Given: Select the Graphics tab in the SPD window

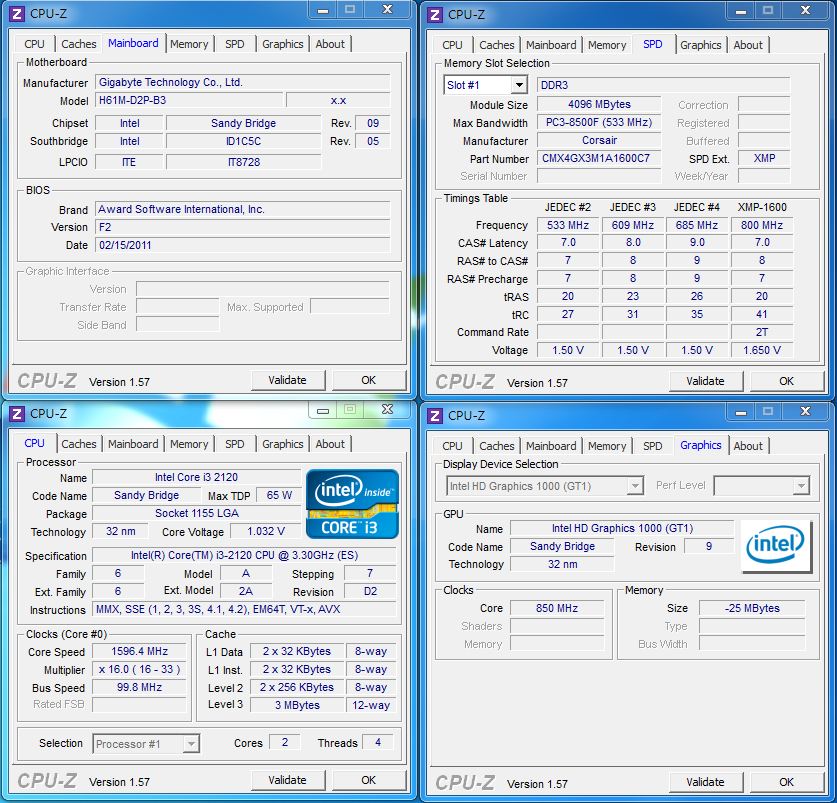Looking at the screenshot, I should pos(700,45).
